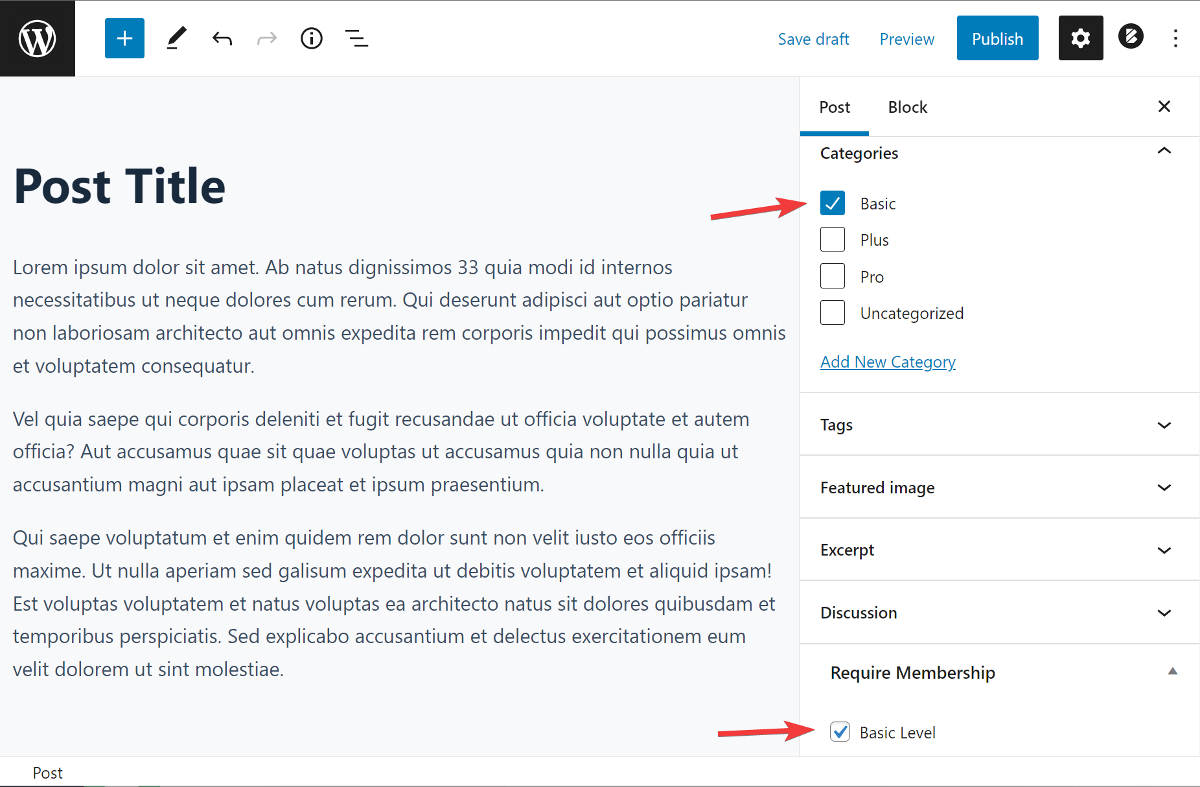1200x787 pixels.
Task: Open the document details info icon
Action: (x=312, y=39)
